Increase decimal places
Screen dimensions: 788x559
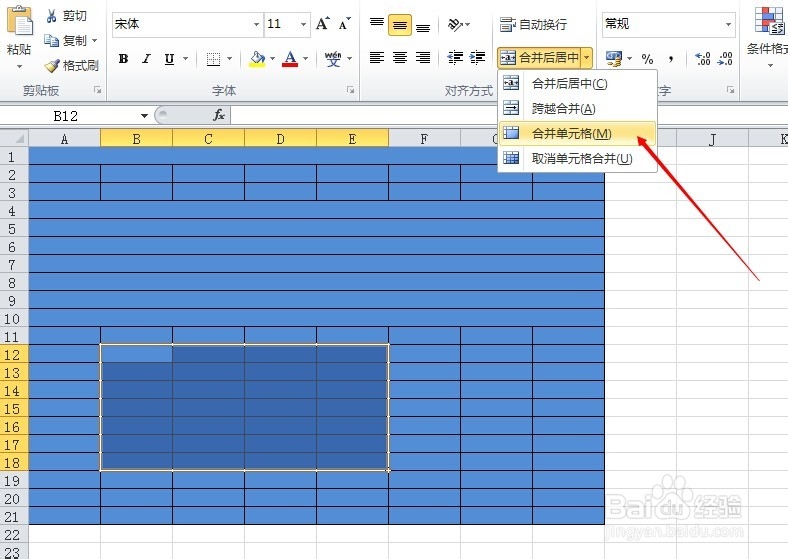tap(703, 59)
